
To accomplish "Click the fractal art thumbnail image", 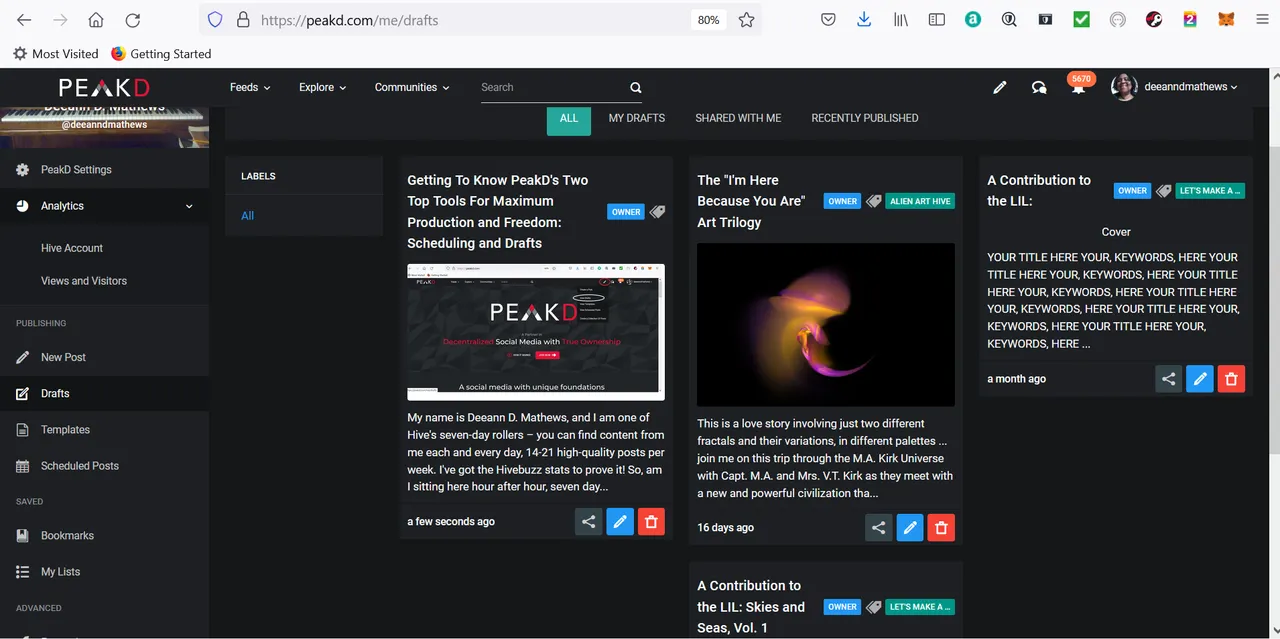I will click(x=826, y=325).
